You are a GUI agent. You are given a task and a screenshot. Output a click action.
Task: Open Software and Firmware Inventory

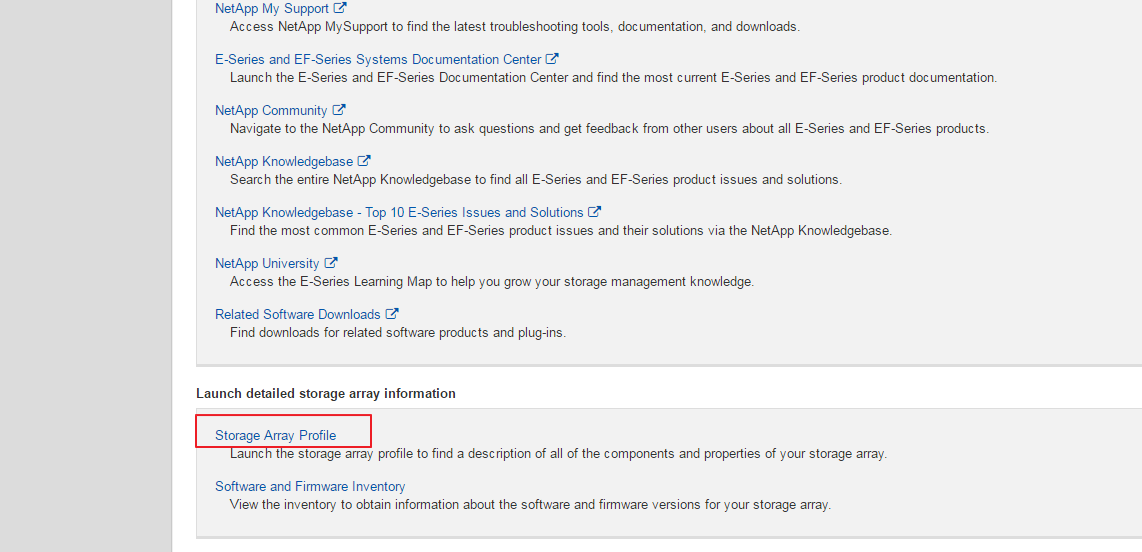(x=310, y=486)
